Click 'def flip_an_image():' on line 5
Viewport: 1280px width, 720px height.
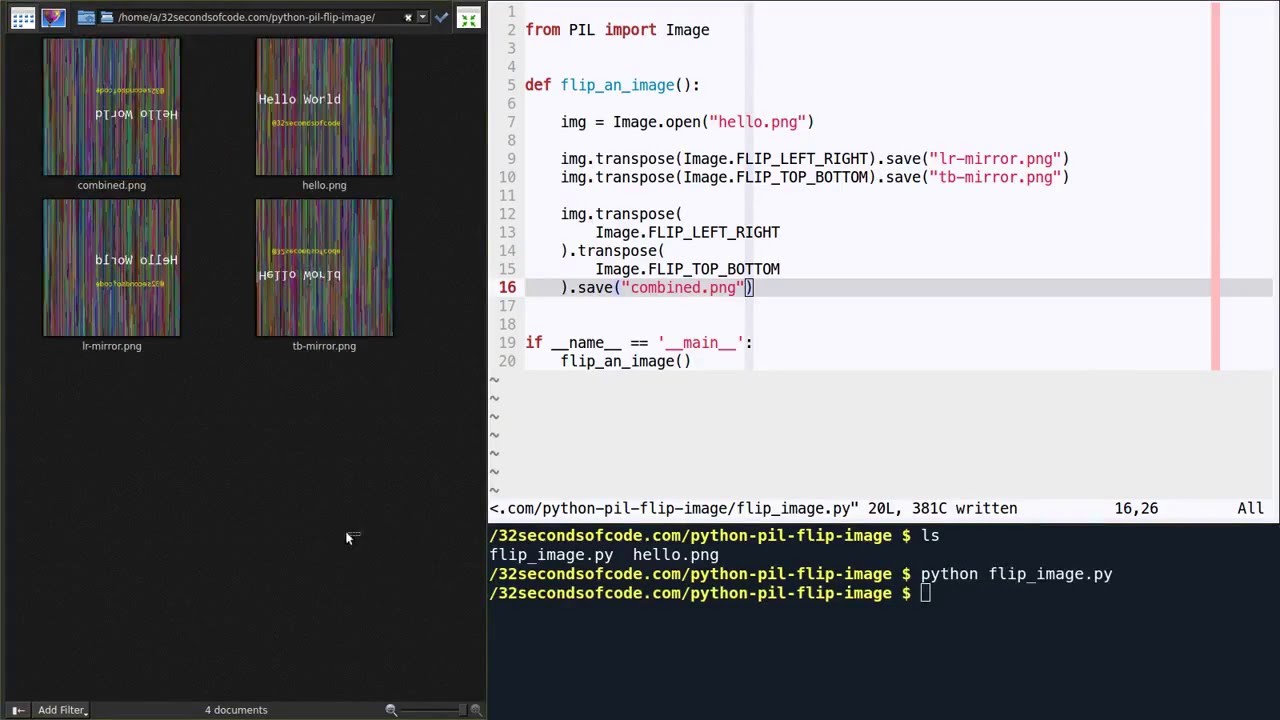tap(612, 85)
